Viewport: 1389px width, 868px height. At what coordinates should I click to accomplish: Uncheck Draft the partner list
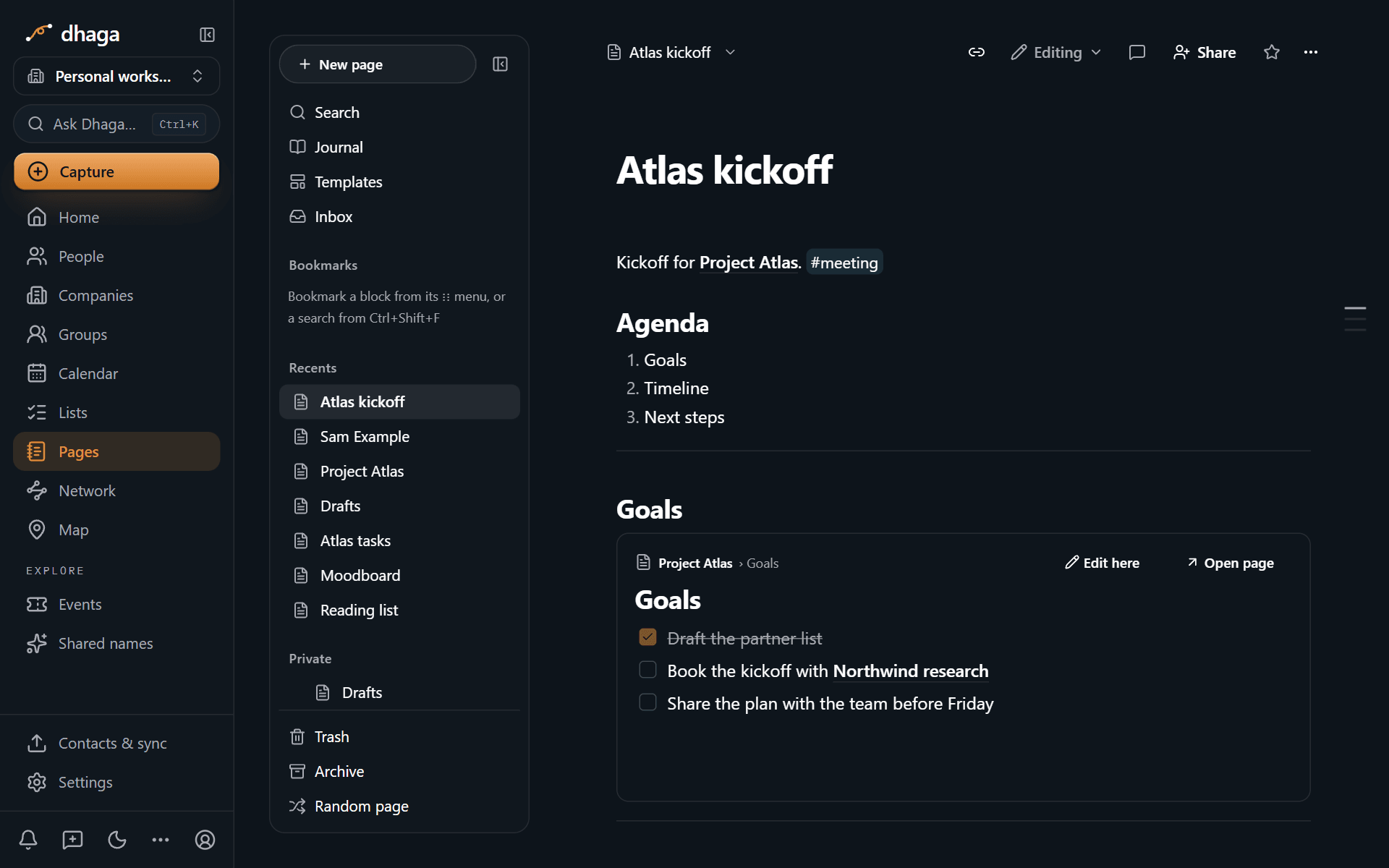click(x=647, y=637)
